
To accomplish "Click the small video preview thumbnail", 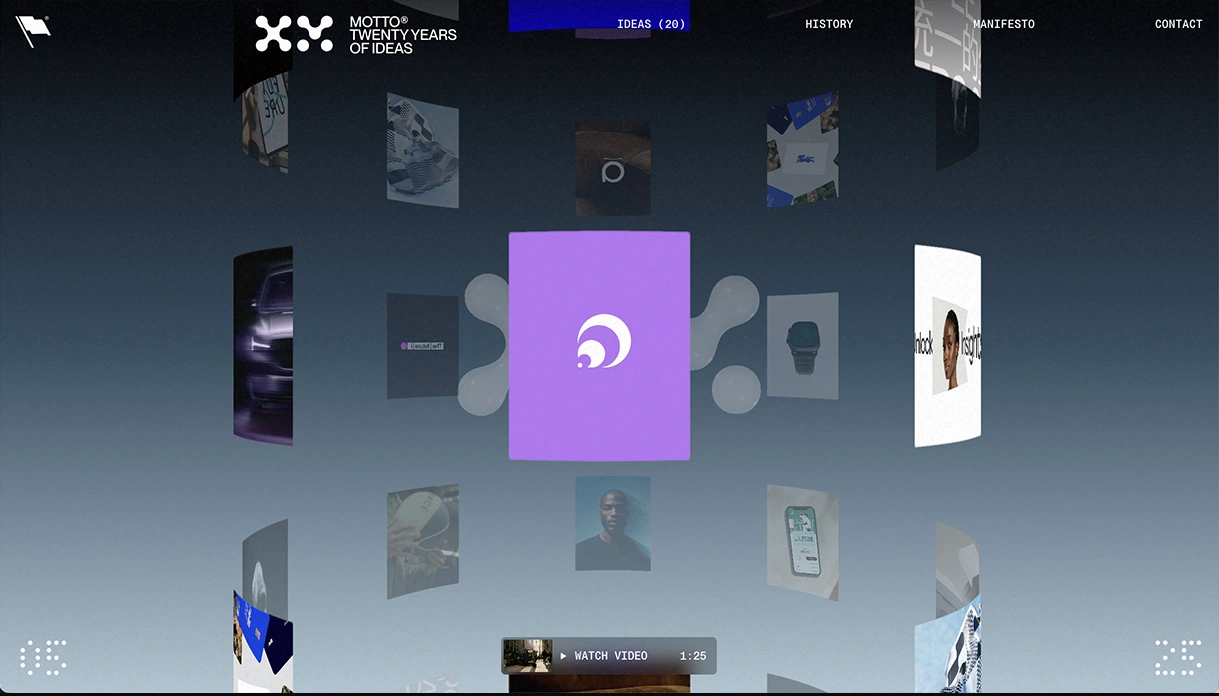I will (x=527, y=656).
